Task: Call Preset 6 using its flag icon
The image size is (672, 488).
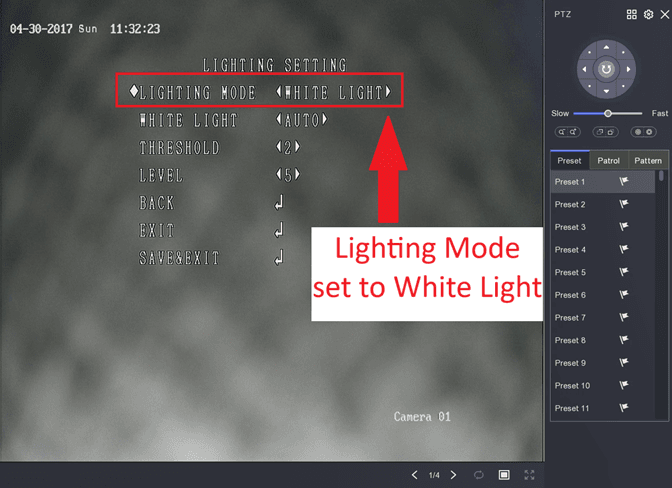Action: coord(624,294)
